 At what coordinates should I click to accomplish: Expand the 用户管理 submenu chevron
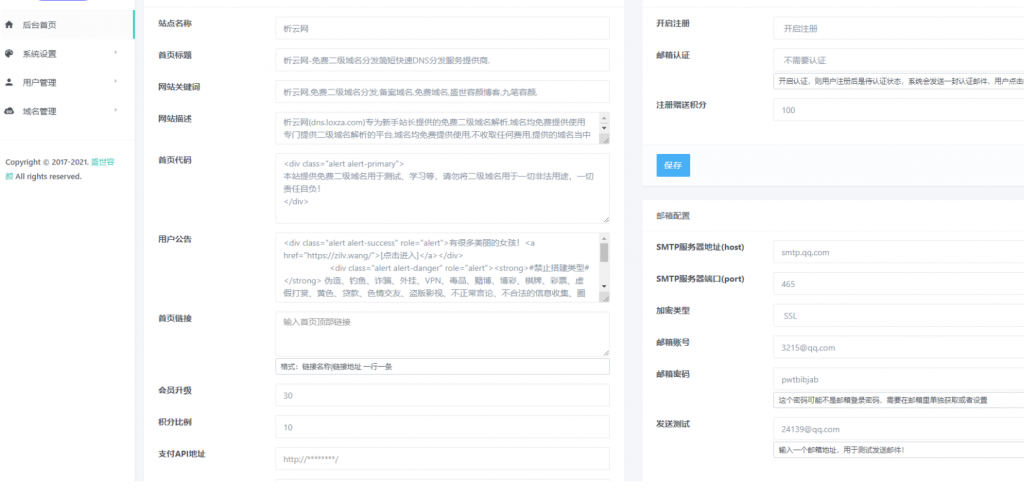click(116, 82)
